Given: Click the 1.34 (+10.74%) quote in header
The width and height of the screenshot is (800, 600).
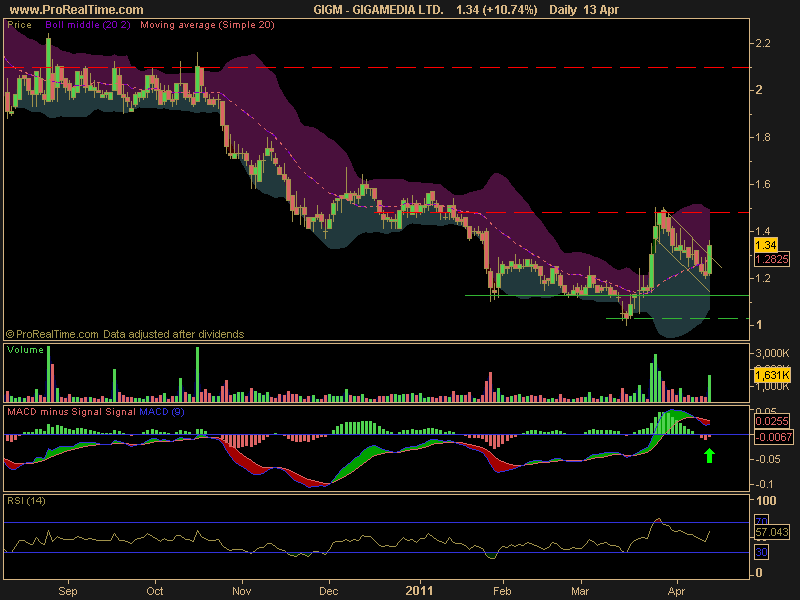Looking at the screenshot, I should coord(496,10).
